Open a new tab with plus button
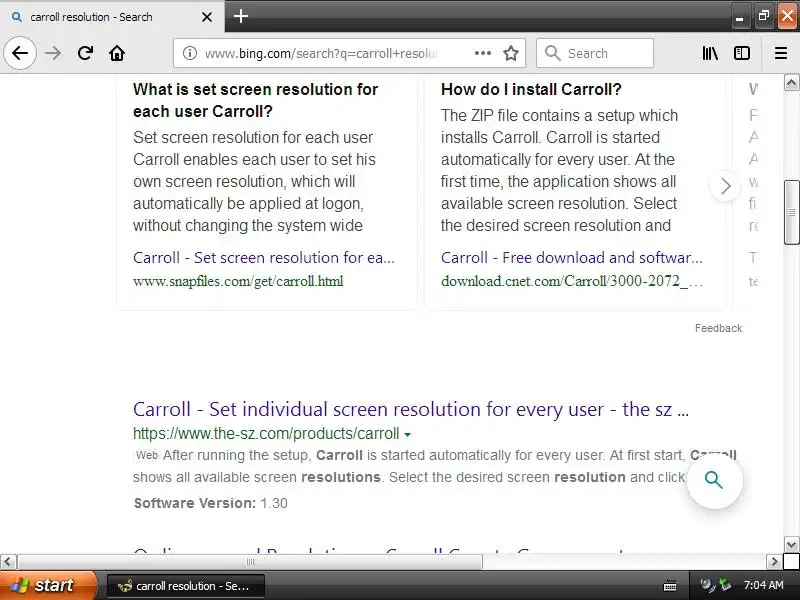This screenshot has width=800, height=600. point(241,16)
